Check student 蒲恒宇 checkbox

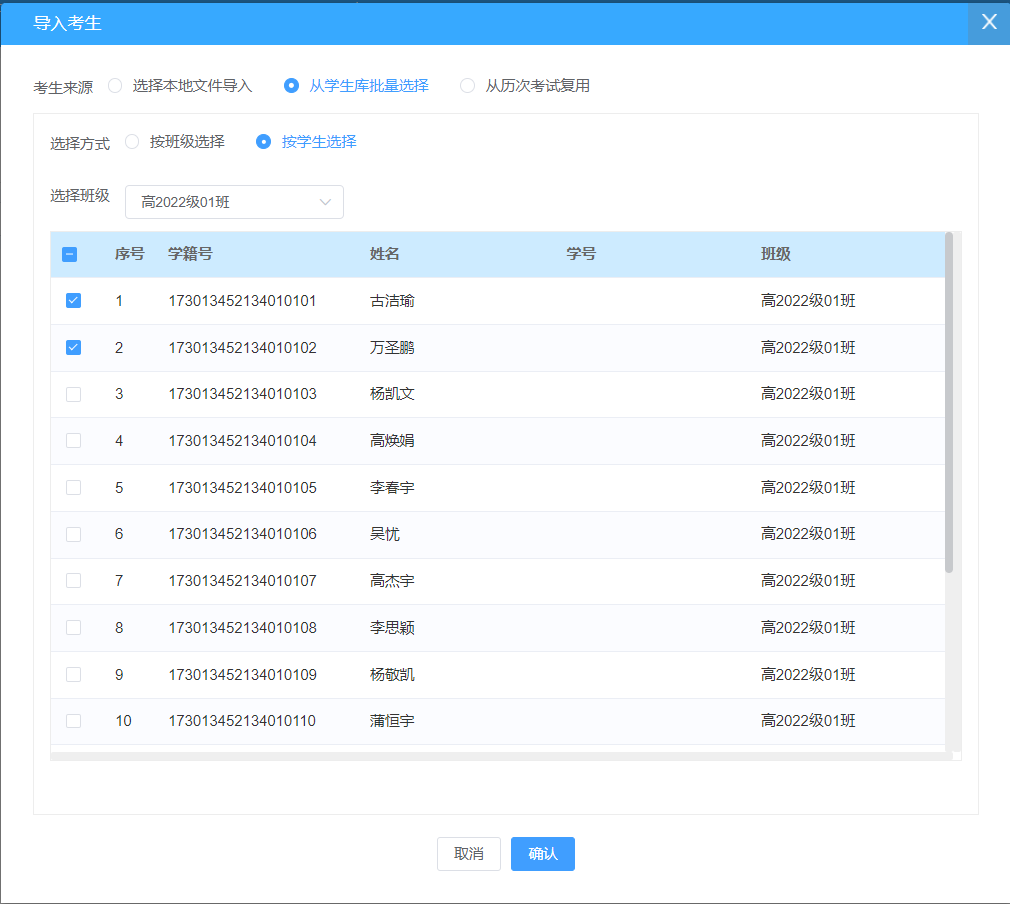click(73, 721)
